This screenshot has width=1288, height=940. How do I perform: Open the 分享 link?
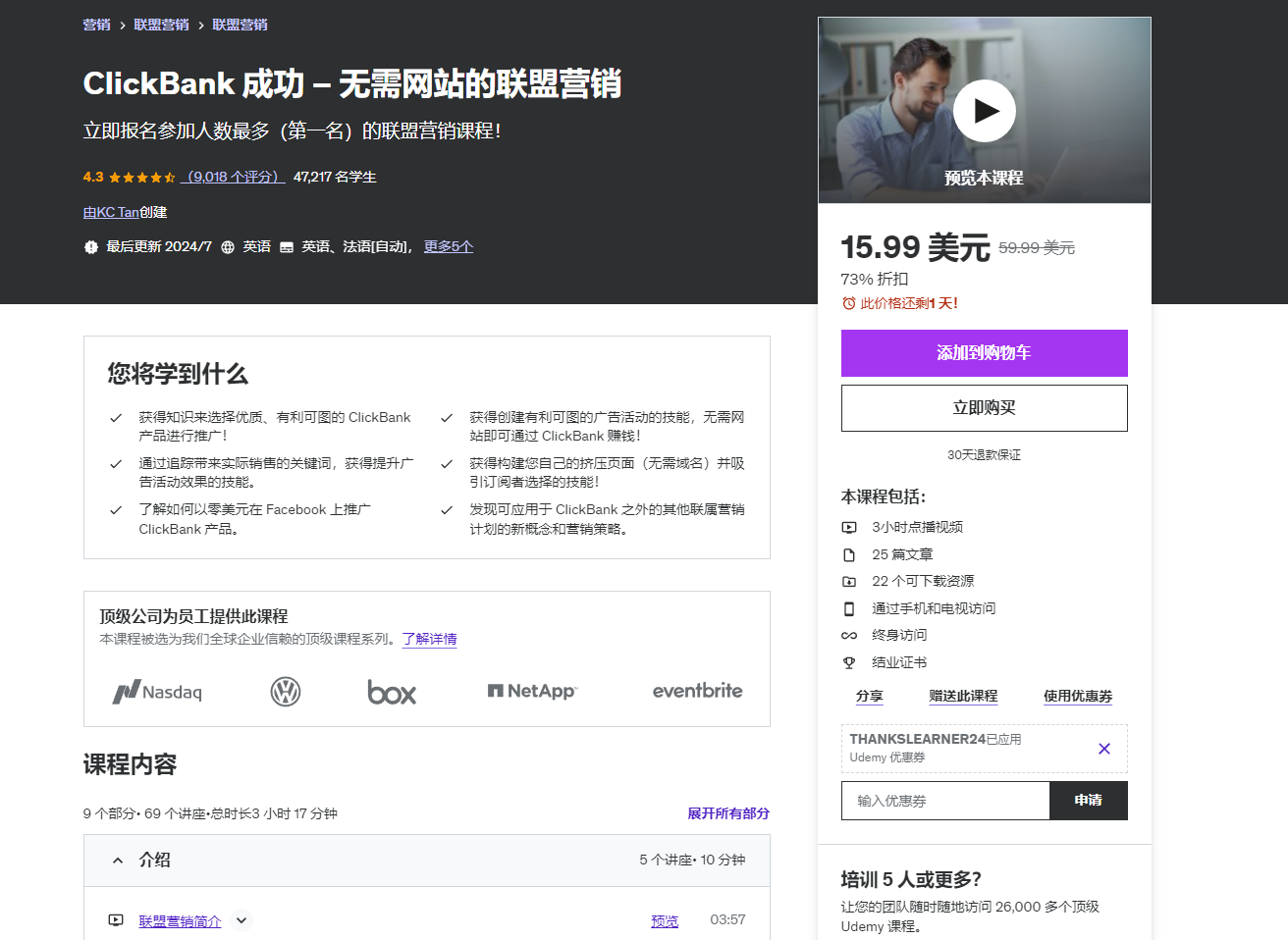(x=869, y=696)
